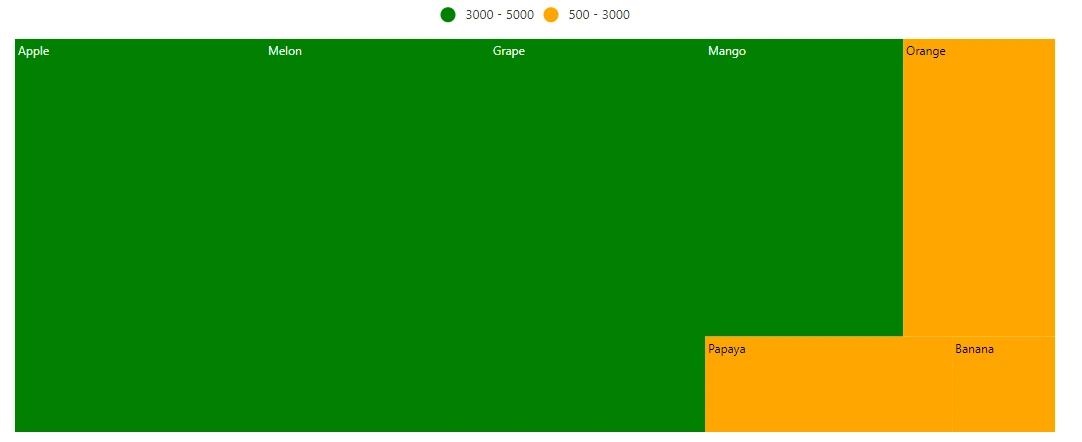The height and width of the screenshot is (442, 1082).
Task: Click the Orange label text
Action: [x=925, y=51]
